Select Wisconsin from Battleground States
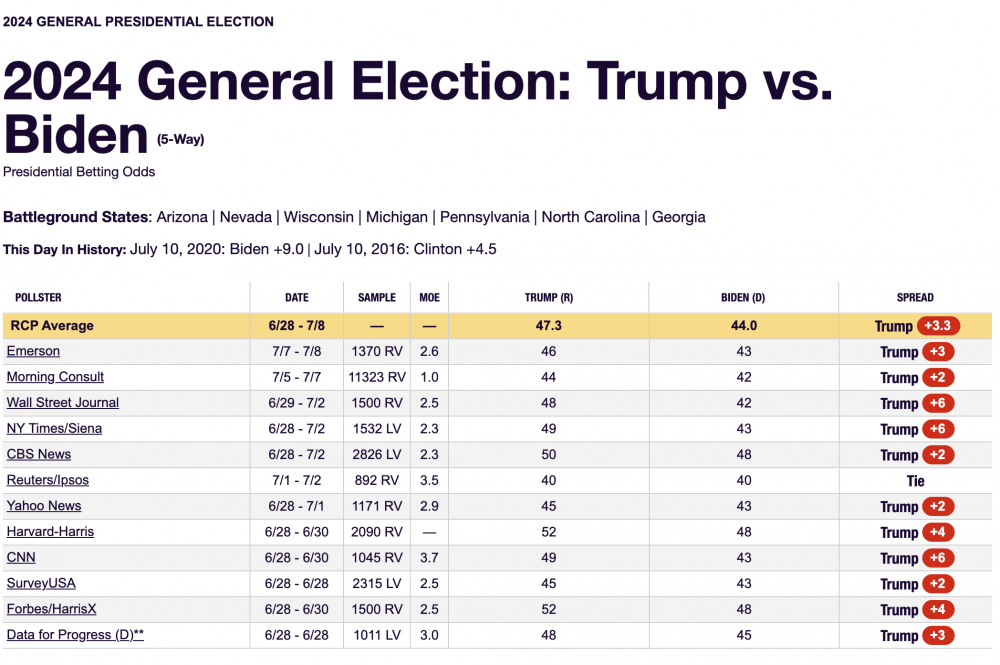Viewport: 1000px width, 665px height. tap(319, 217)
